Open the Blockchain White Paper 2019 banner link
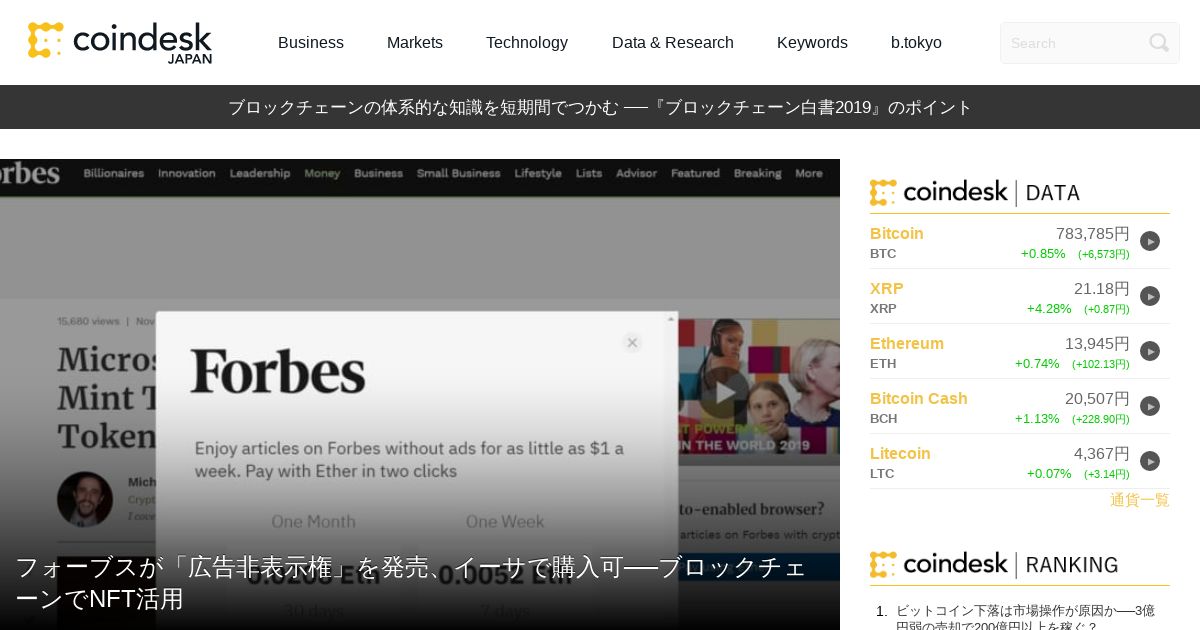 click(600, 107)
